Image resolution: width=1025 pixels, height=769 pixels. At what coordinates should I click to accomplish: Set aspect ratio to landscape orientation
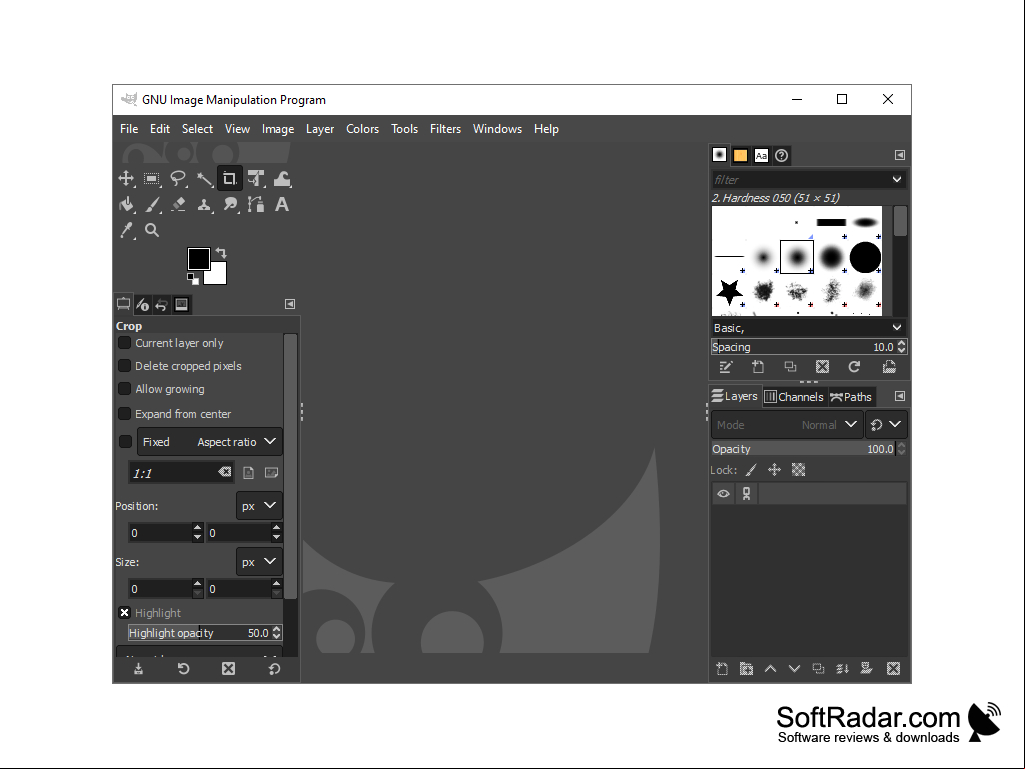coord(271,472)
